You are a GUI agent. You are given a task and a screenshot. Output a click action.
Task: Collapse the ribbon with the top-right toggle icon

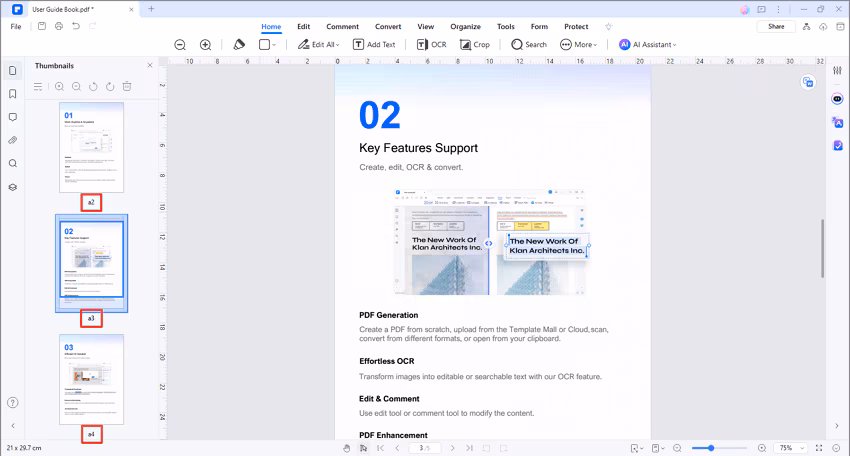click(840, 27)
